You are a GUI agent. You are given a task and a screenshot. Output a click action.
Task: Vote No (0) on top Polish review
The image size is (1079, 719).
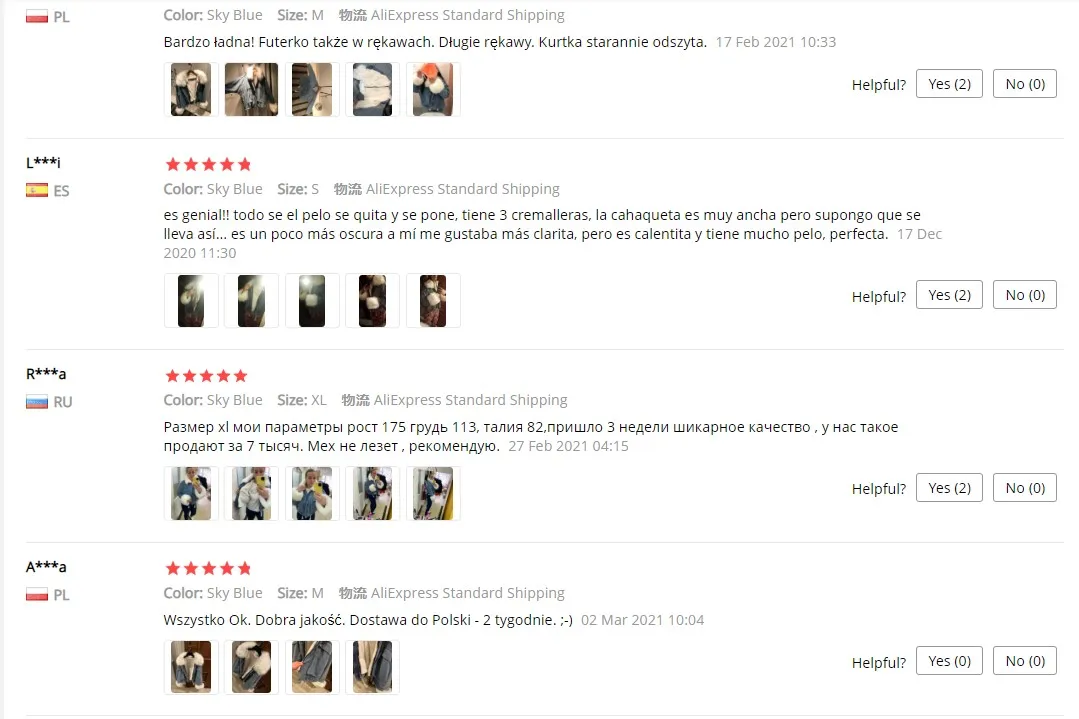coord(1025,84)
